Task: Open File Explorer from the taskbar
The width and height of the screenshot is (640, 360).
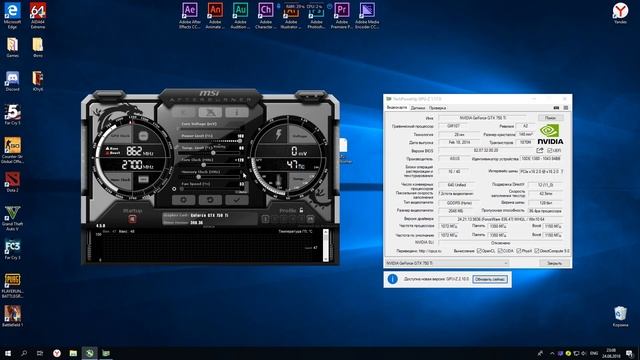Action: [x=73, y=353]
